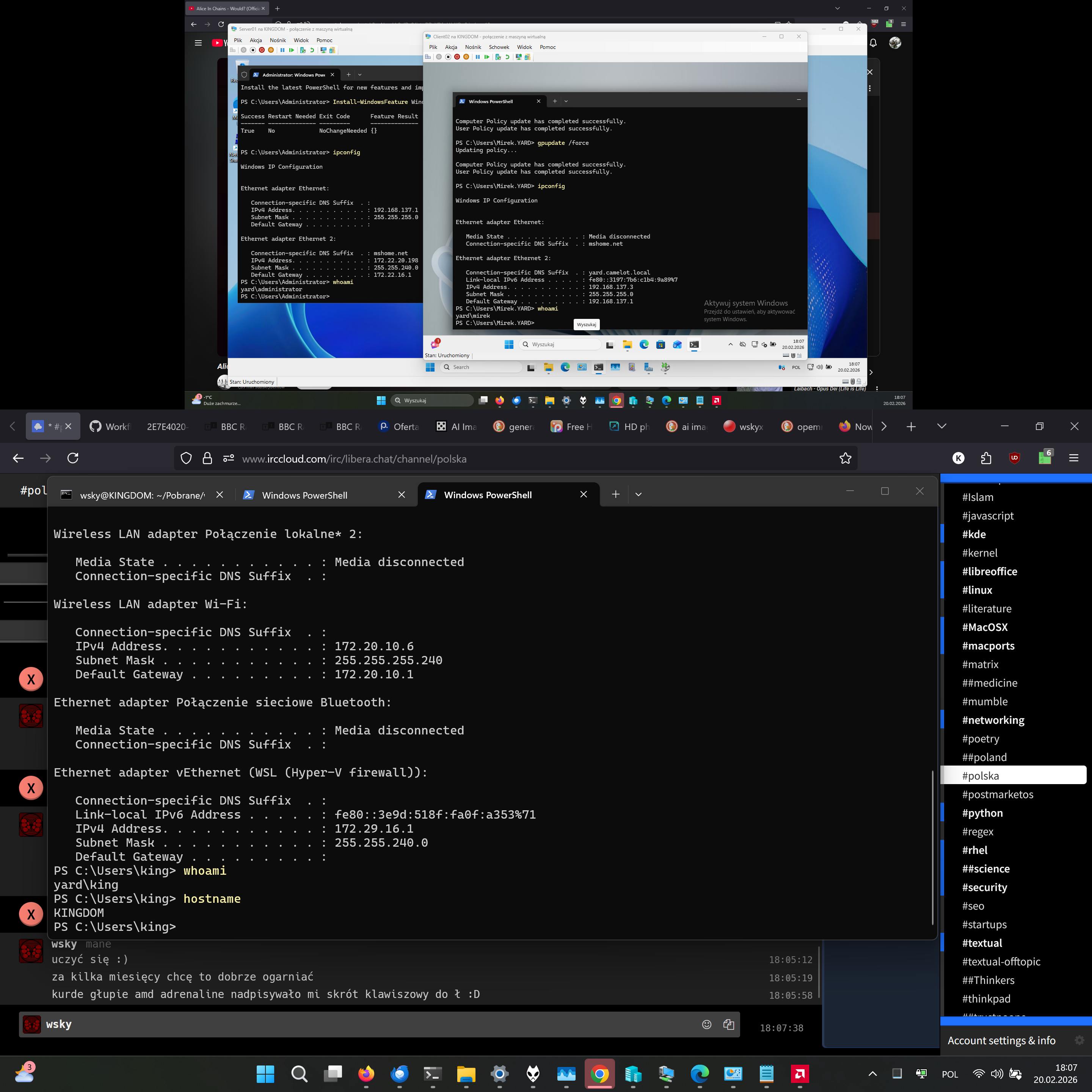1092x1092 pixels.
Task: Open the list all tabs dropdown in Firefox
Action: click(941, 426)
